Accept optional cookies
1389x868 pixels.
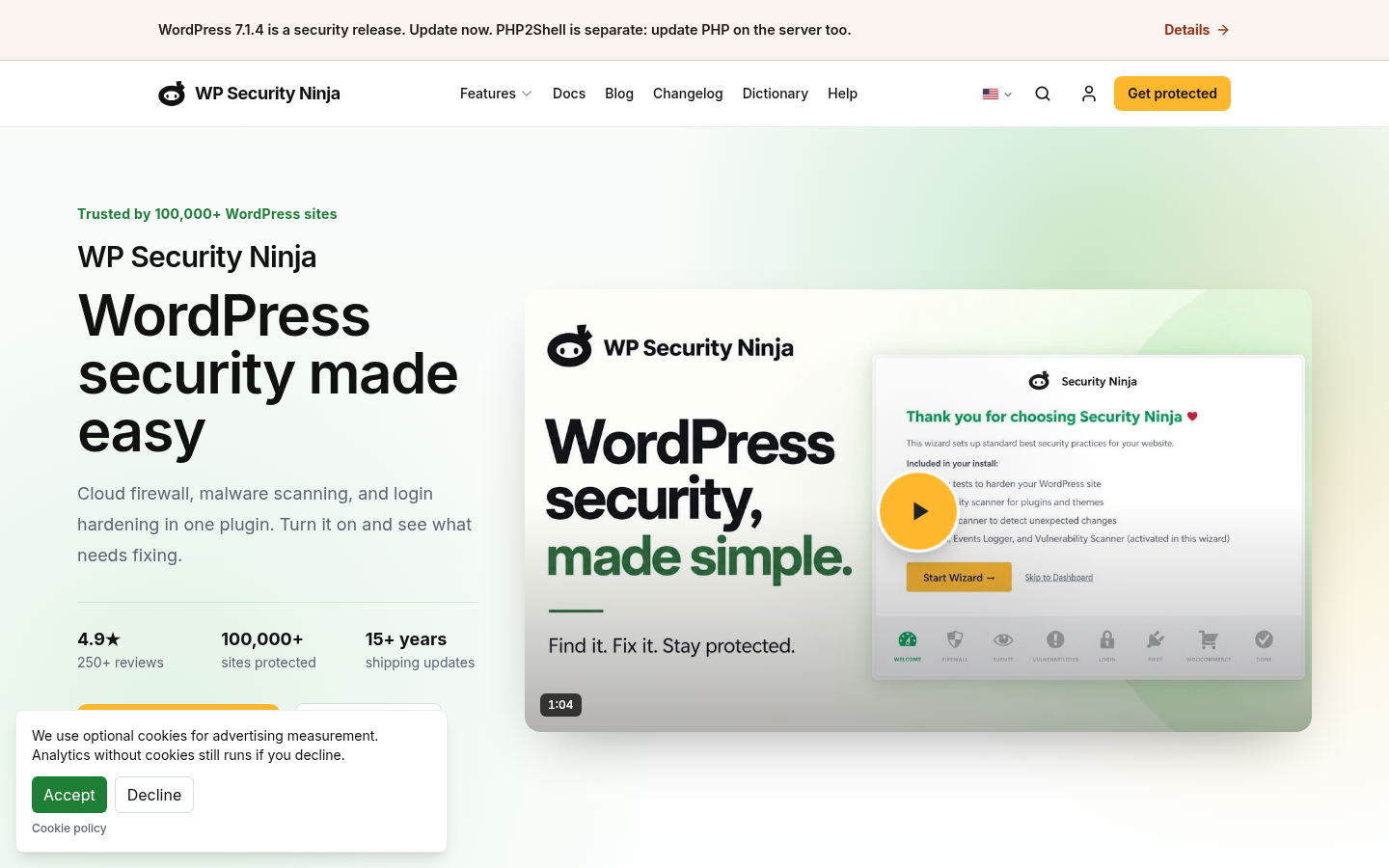69,795
